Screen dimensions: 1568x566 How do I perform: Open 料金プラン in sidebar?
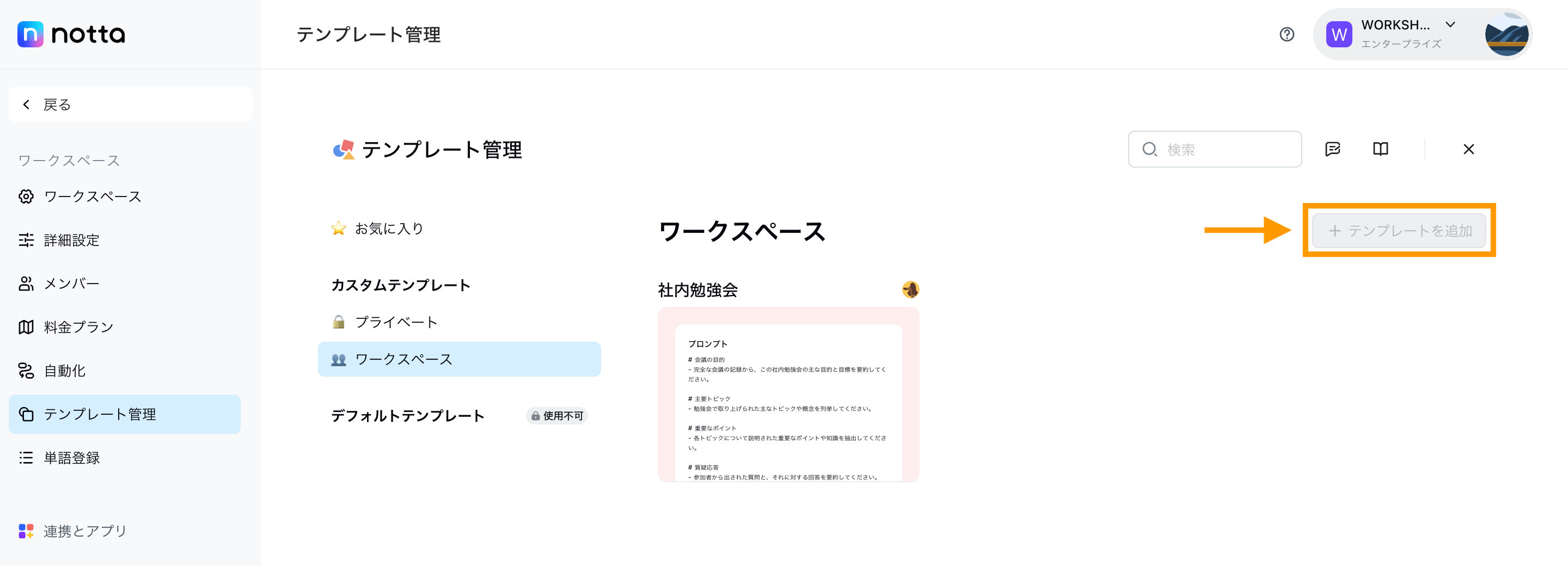[x=124, y=328]
